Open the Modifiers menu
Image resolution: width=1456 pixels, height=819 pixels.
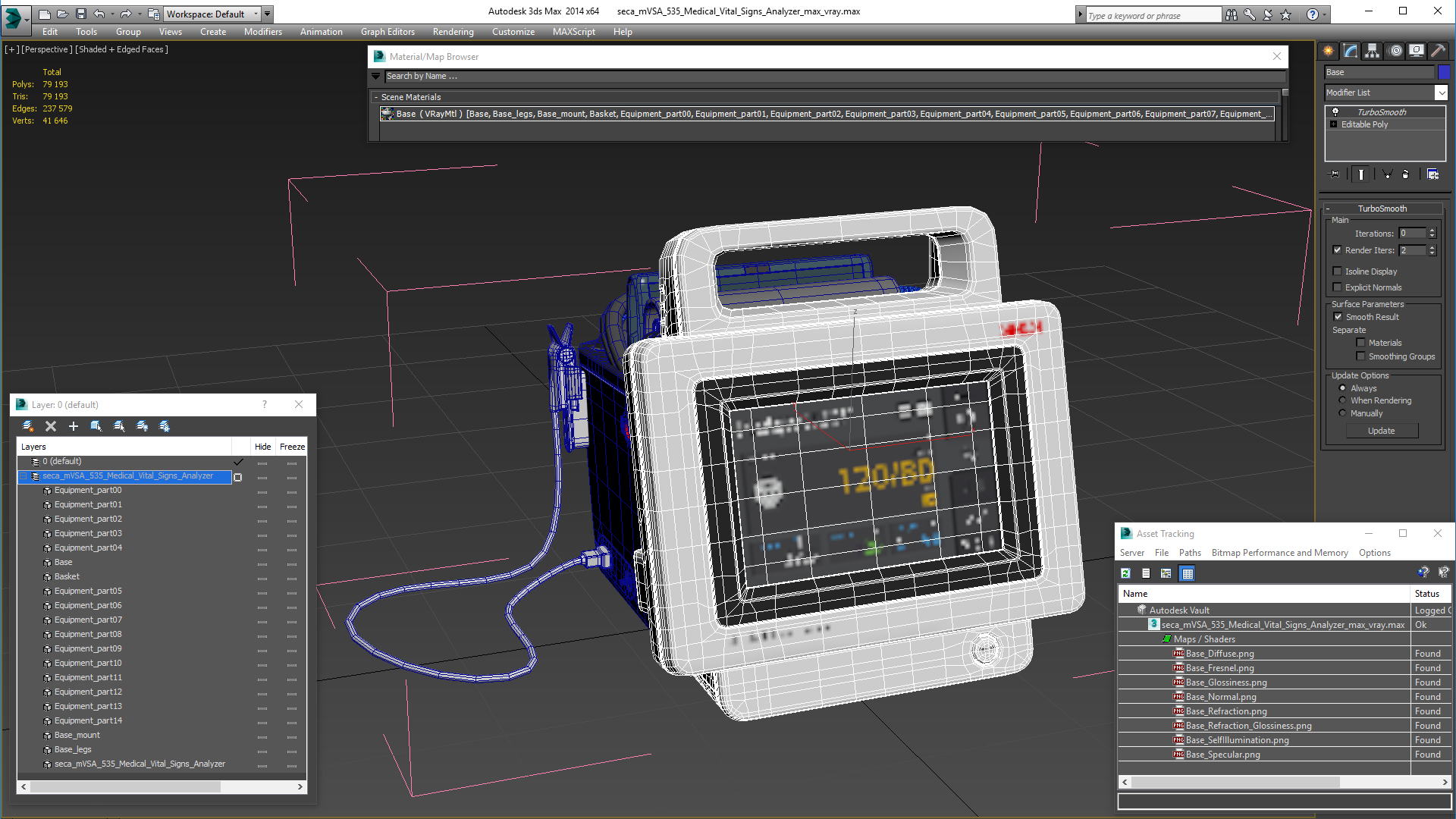(262, 32)
